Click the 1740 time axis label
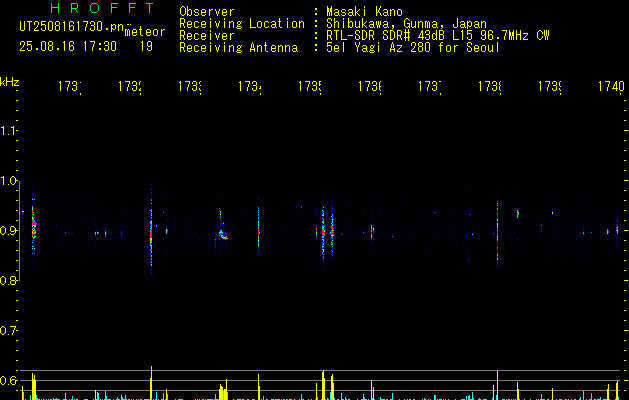The image size is (629, 400). point(611,86)
